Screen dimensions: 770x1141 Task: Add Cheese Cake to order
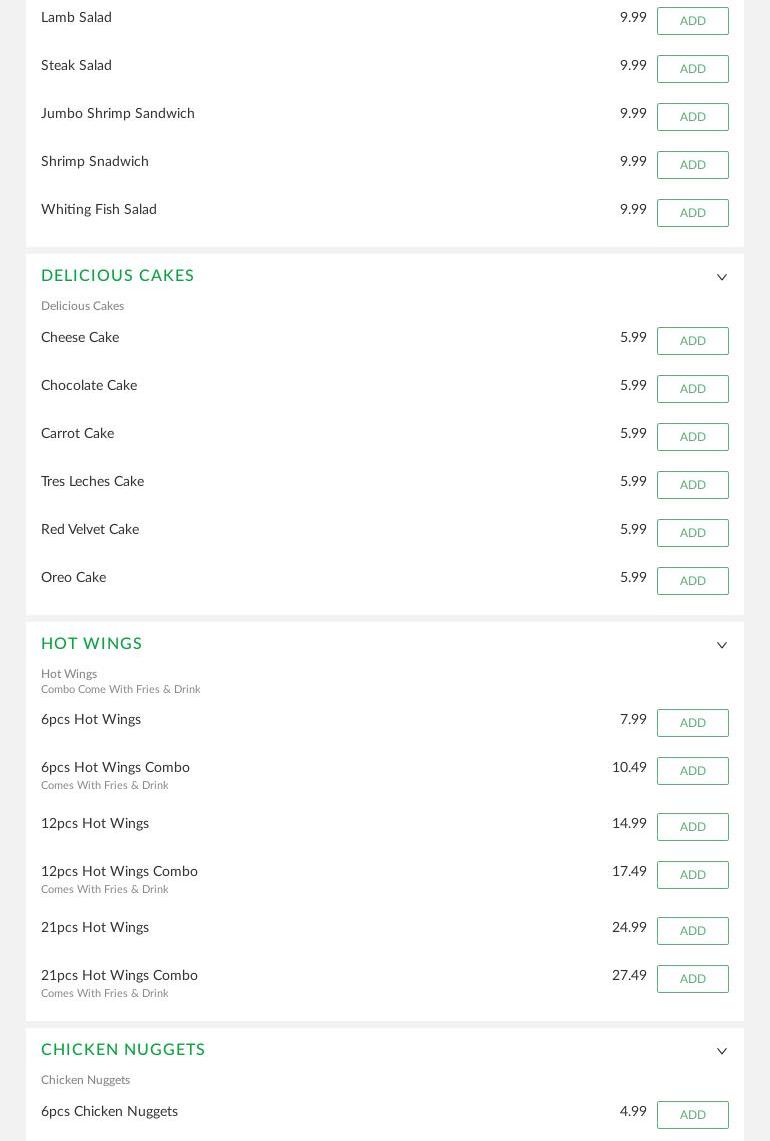pyautogui.click(x=692, y=341)
